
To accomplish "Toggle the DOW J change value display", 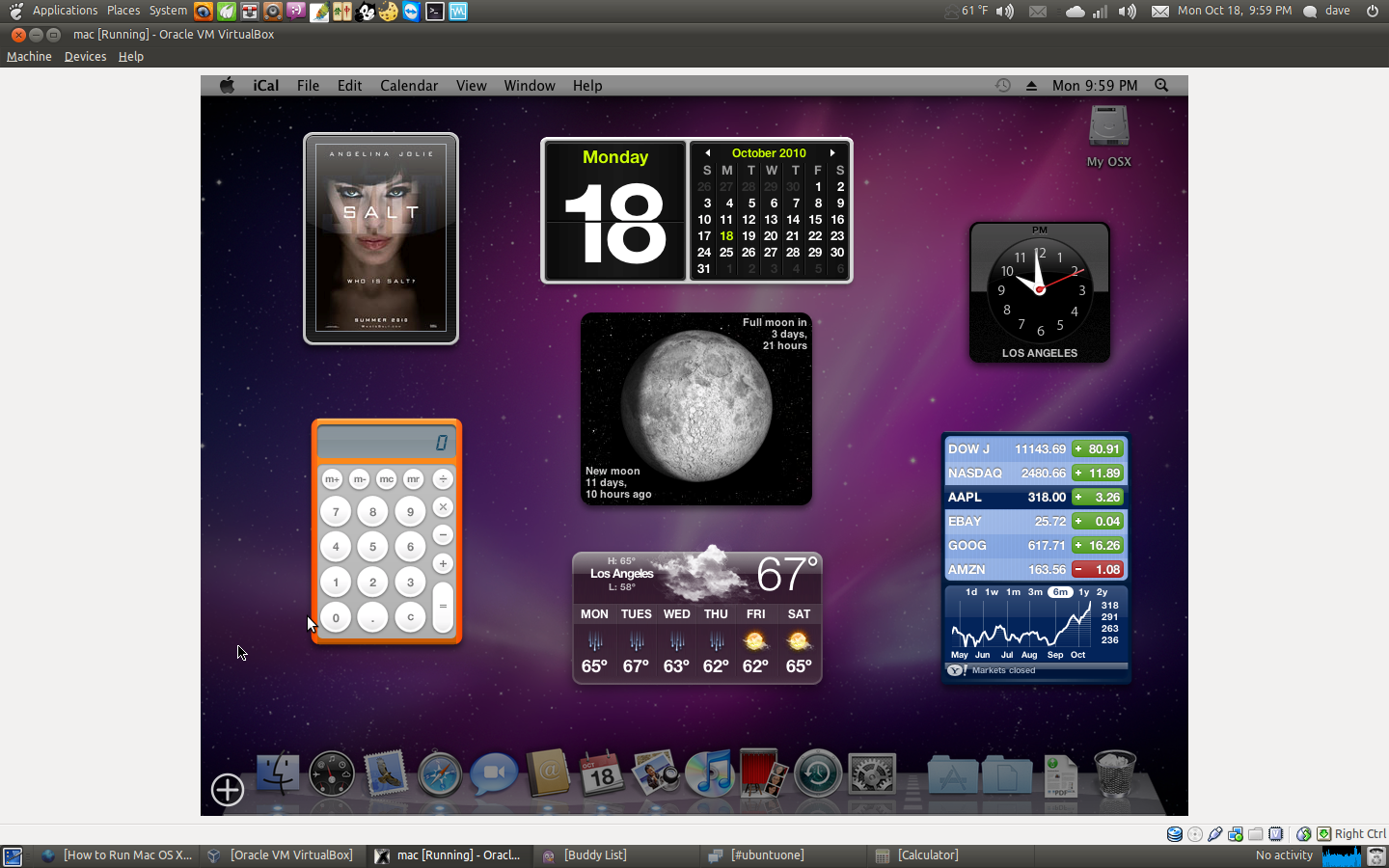I will pyautogui.click(x=1098, y=448).
